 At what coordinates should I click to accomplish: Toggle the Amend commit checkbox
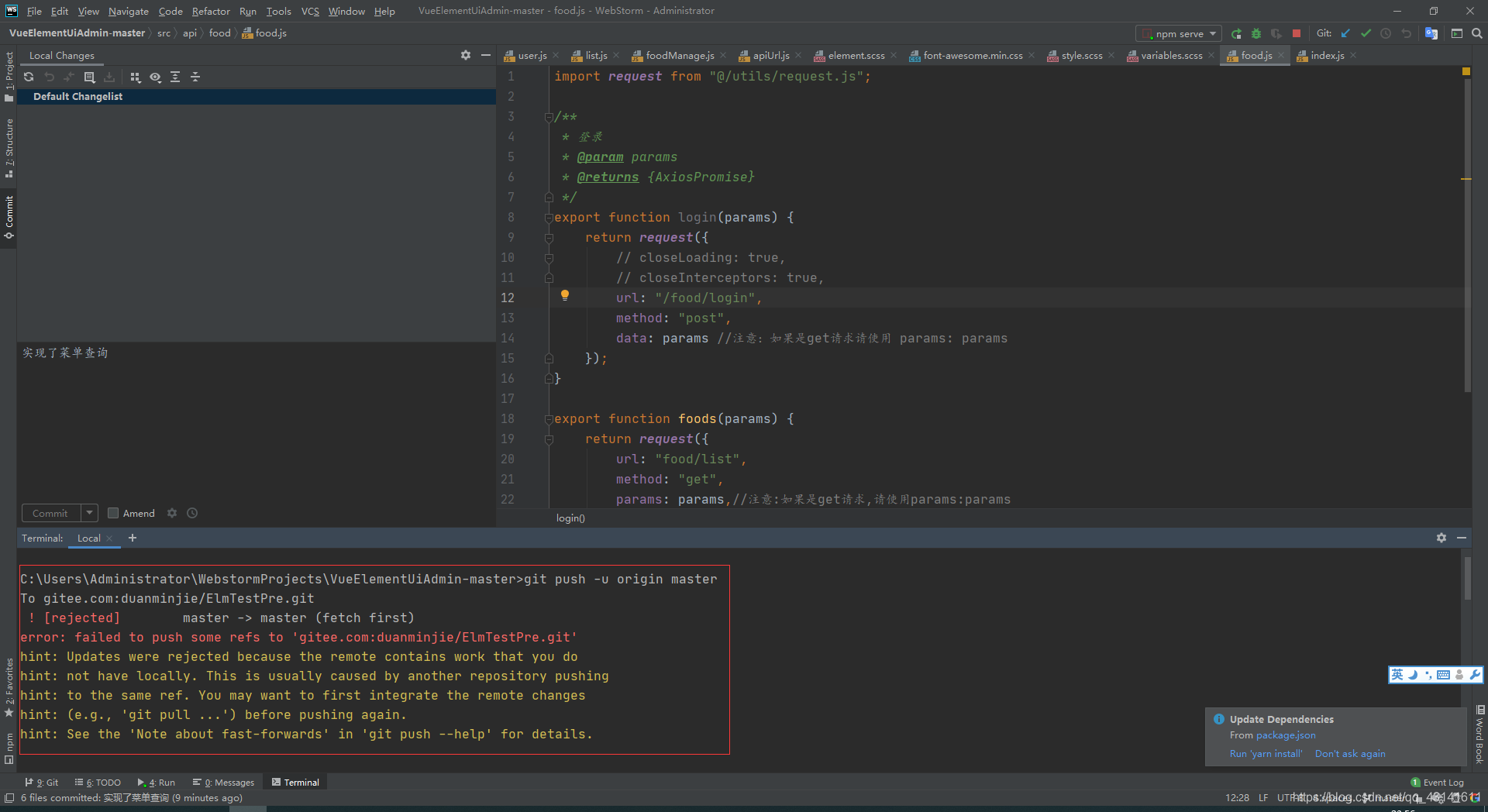pos(113,513)
